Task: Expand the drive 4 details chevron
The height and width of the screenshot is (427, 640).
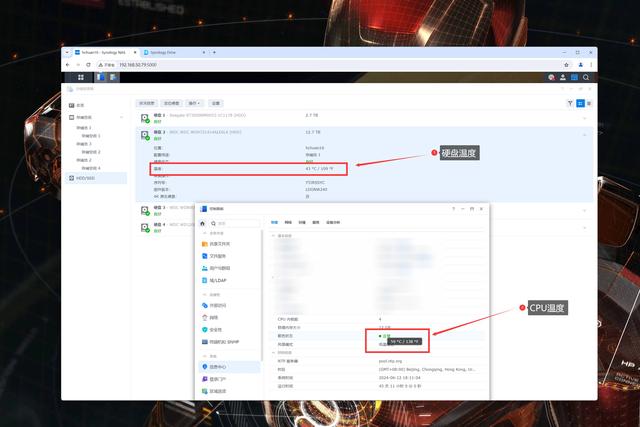Action: point(584,228)
